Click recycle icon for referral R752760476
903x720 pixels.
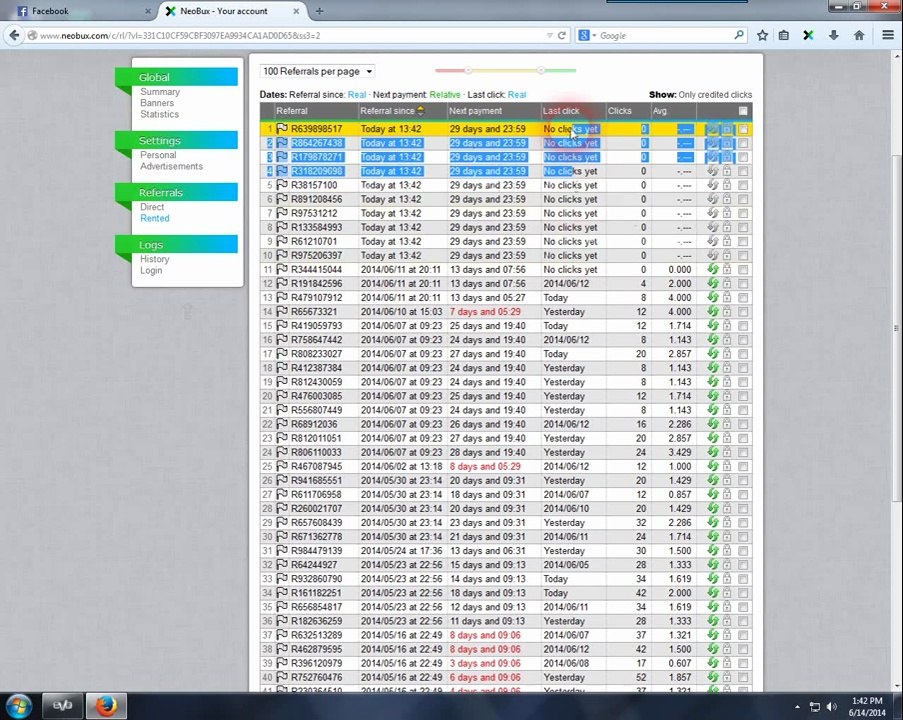click(x=713, y=677)
